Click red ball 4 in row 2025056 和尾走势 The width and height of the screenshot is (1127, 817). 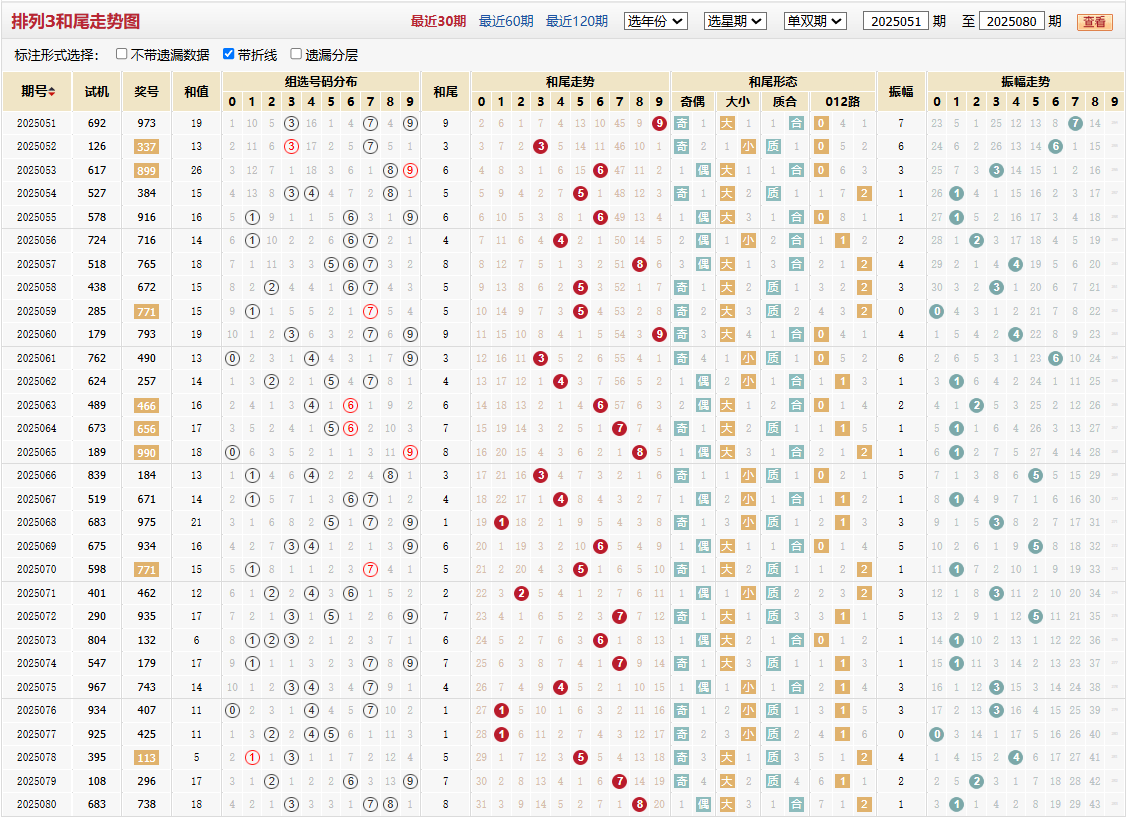(561, 240)
